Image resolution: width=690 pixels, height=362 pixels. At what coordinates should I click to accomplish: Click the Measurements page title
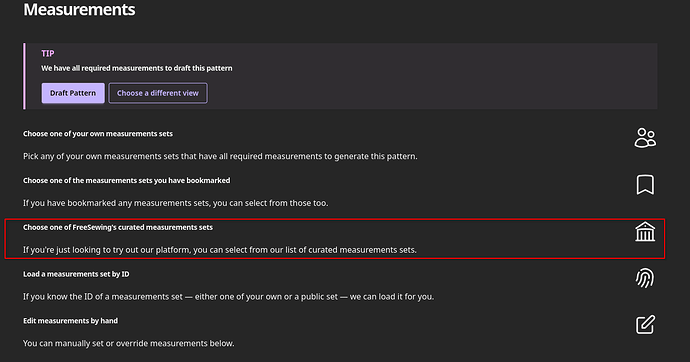click(79, 9)
